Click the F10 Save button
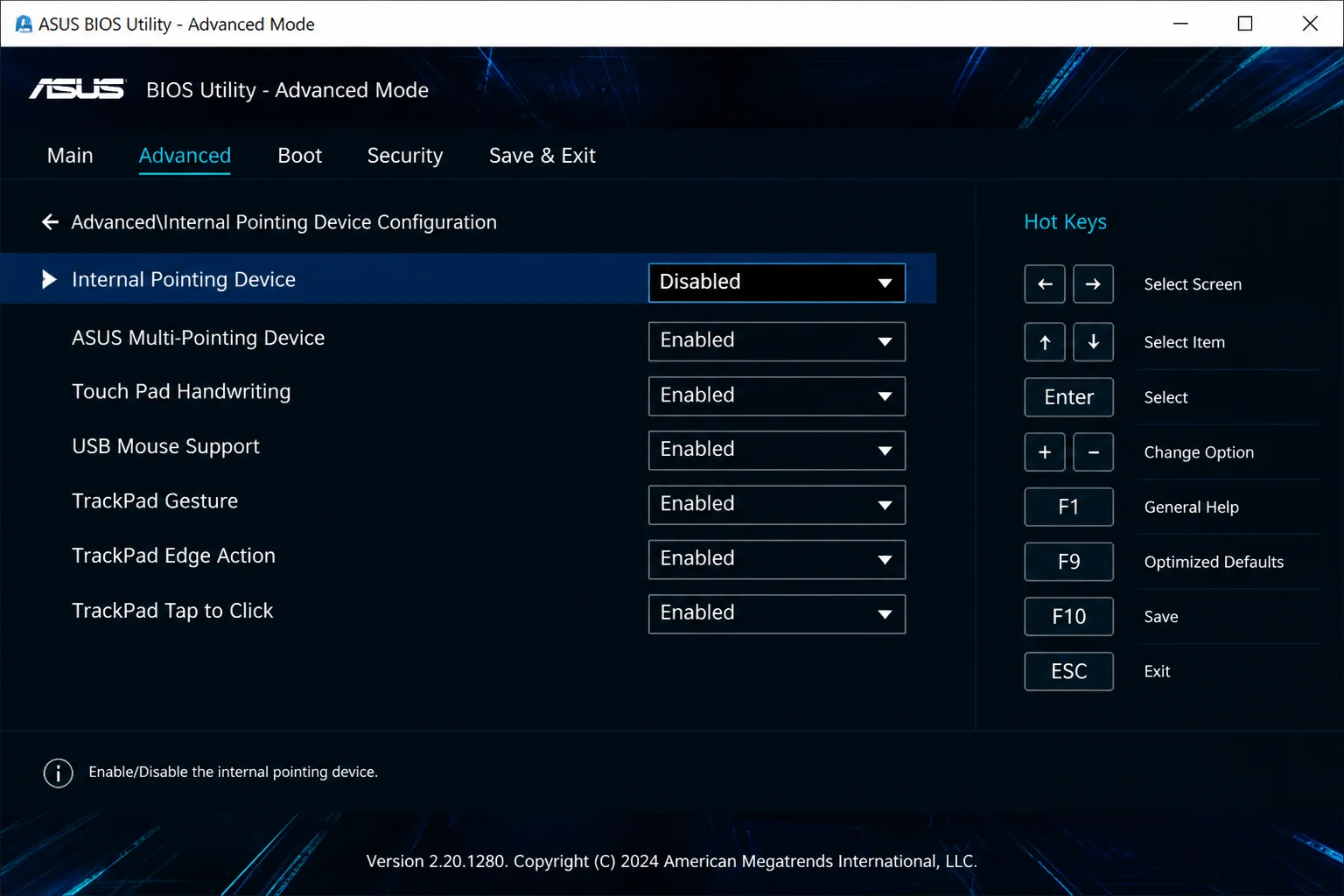The height and width of the screenshot is (896, 1344). click(x=1068, y=617)
